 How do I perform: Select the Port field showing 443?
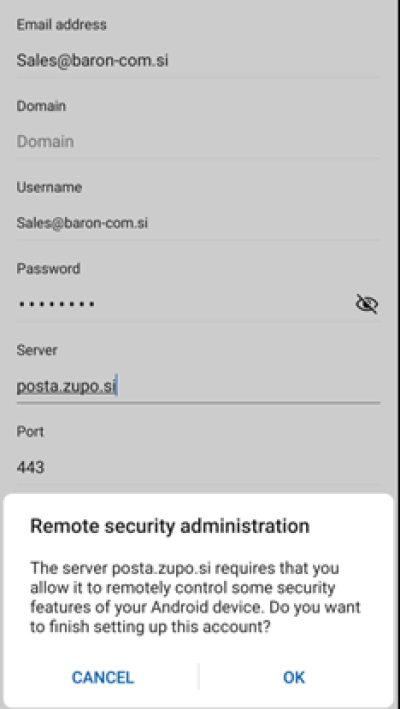click(x=198, y=467)
